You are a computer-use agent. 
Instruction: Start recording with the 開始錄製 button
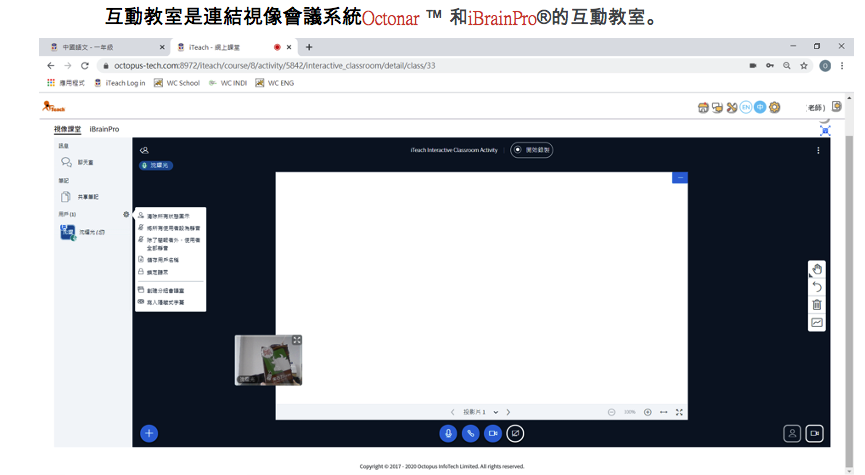(x=531, y=150)
